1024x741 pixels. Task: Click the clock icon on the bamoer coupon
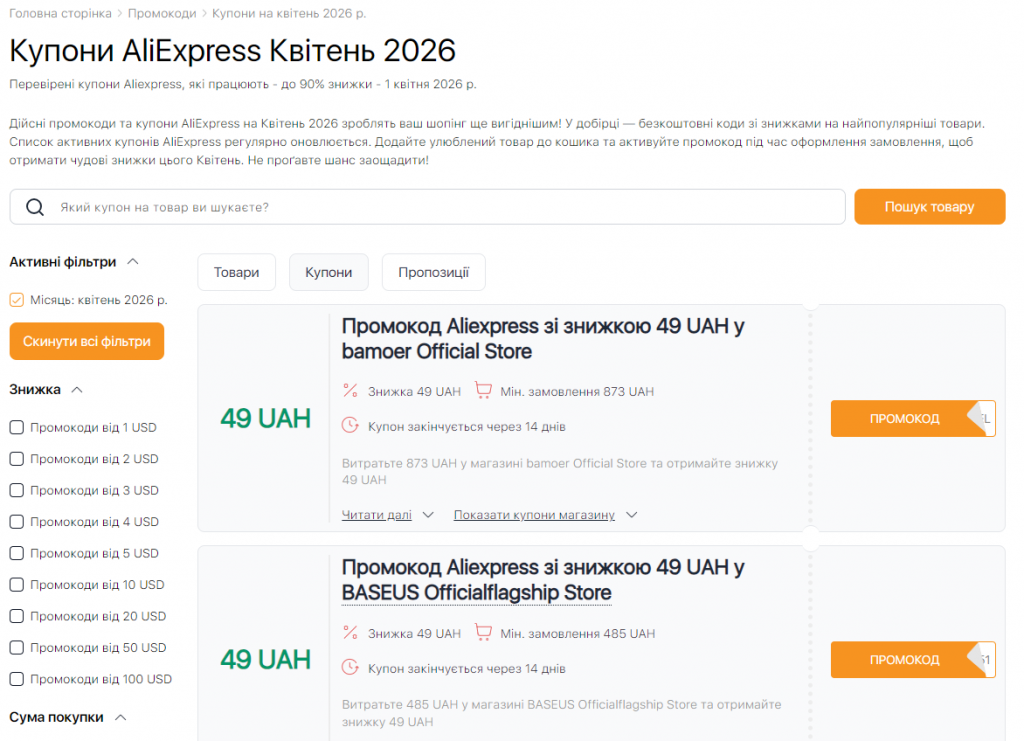point(351,424)
